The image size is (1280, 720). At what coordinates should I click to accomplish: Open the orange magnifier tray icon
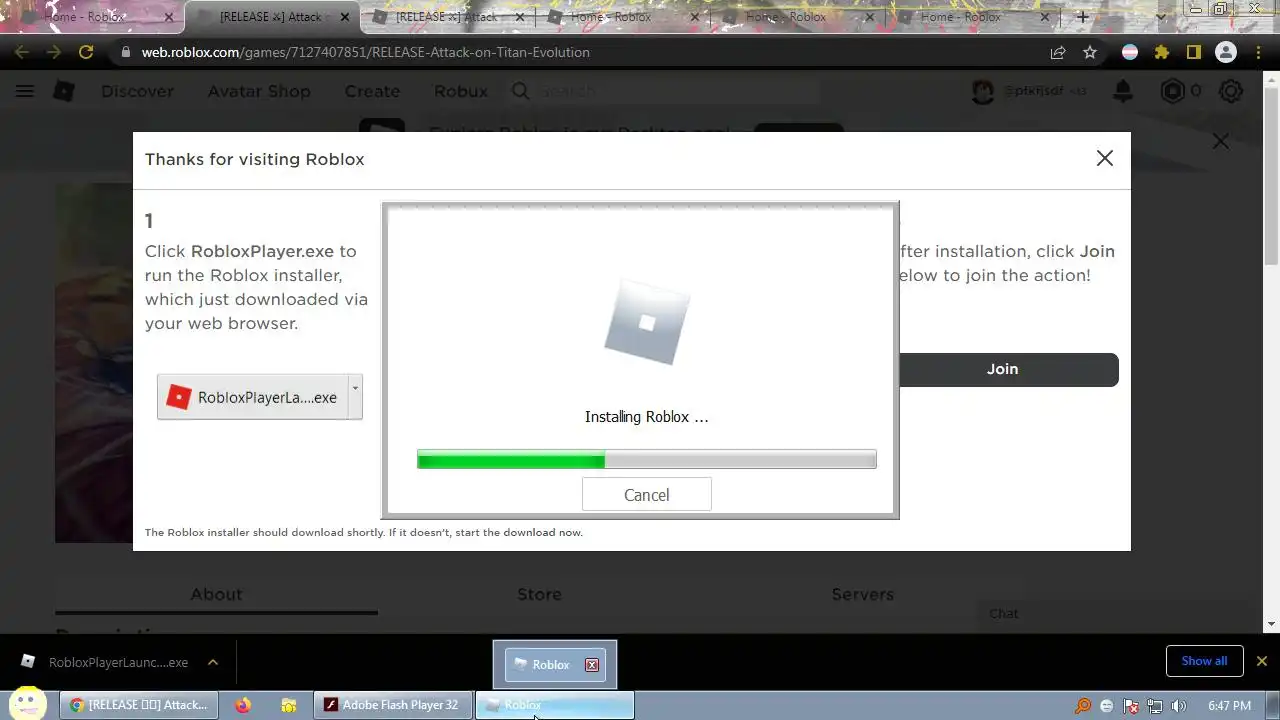pos(1083,705)
